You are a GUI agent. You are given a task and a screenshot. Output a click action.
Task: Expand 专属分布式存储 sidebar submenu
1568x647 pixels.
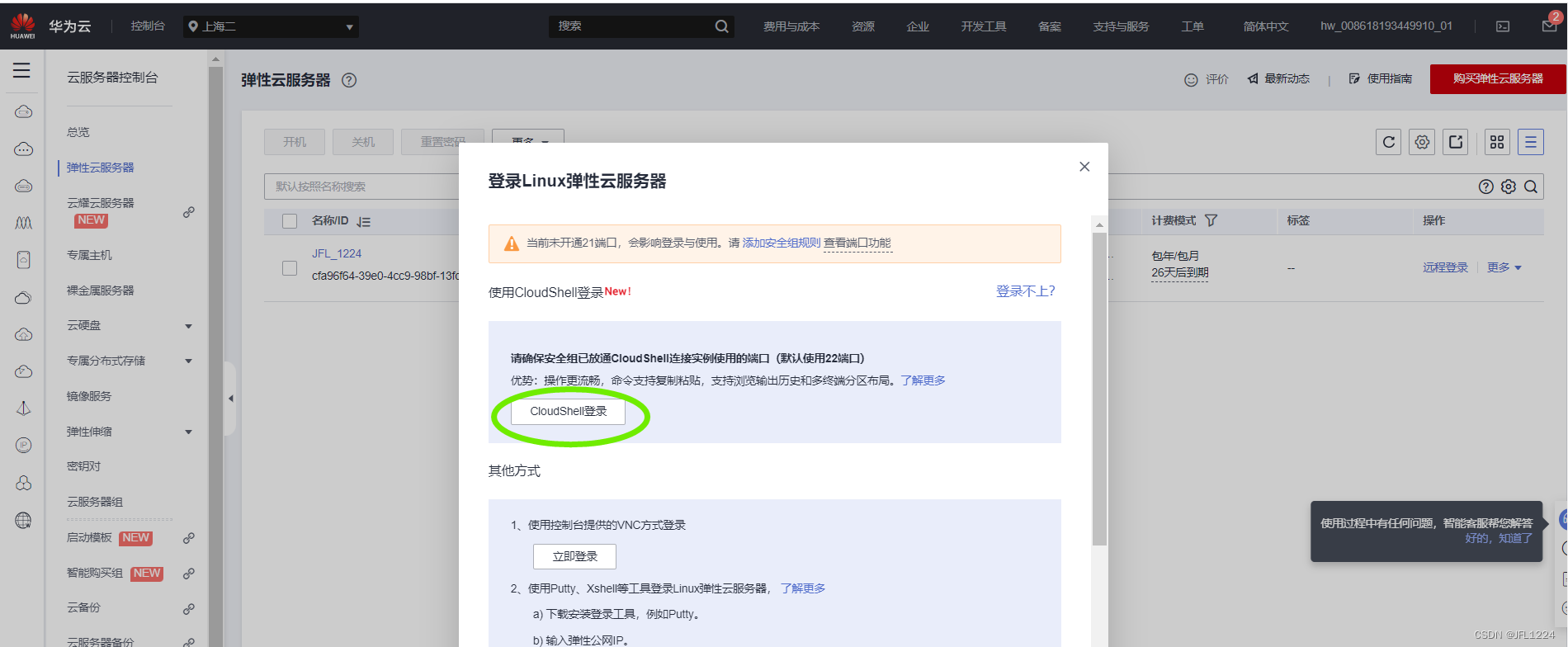[x=189, y=361]
